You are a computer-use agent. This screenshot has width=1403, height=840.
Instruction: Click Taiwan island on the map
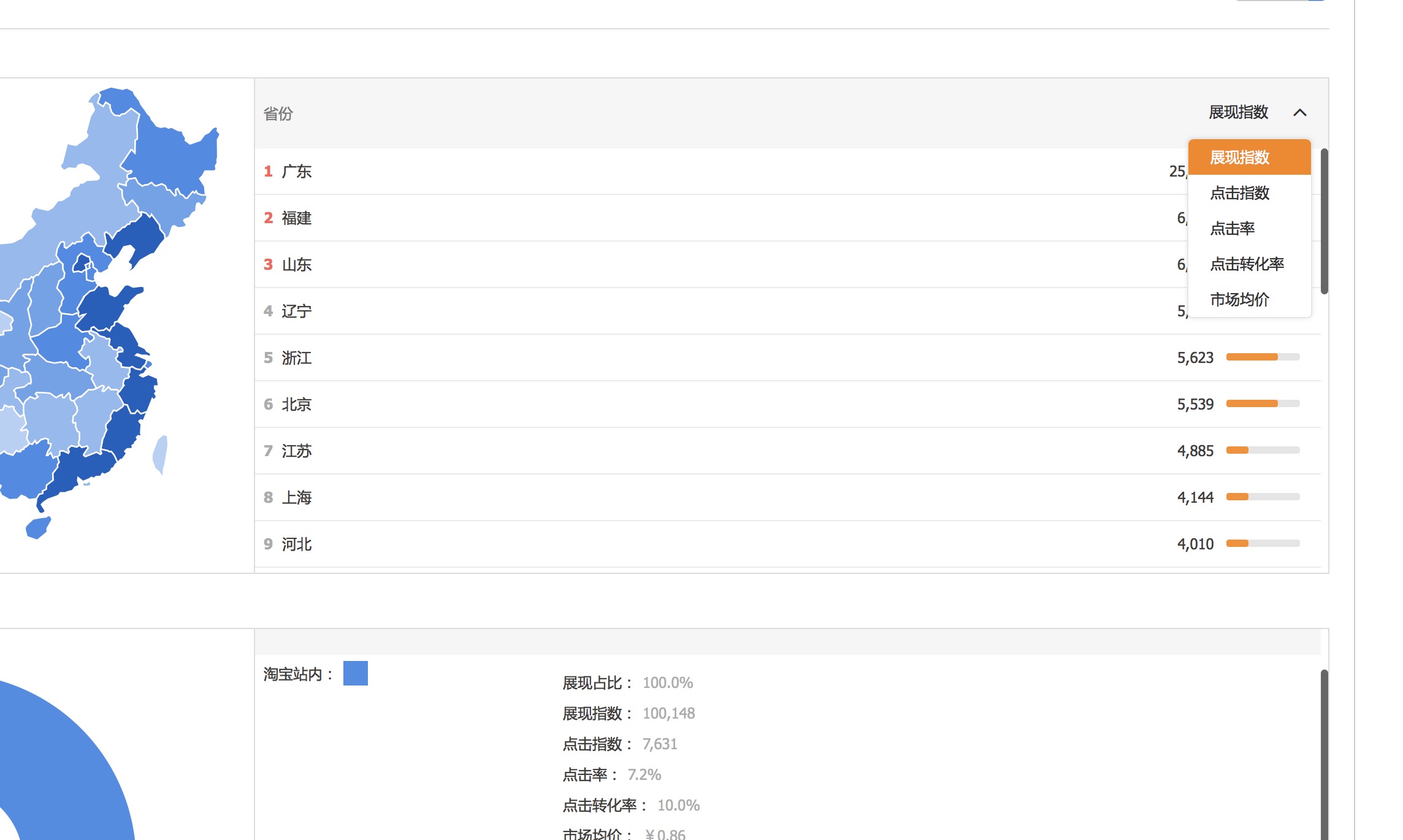161,454
